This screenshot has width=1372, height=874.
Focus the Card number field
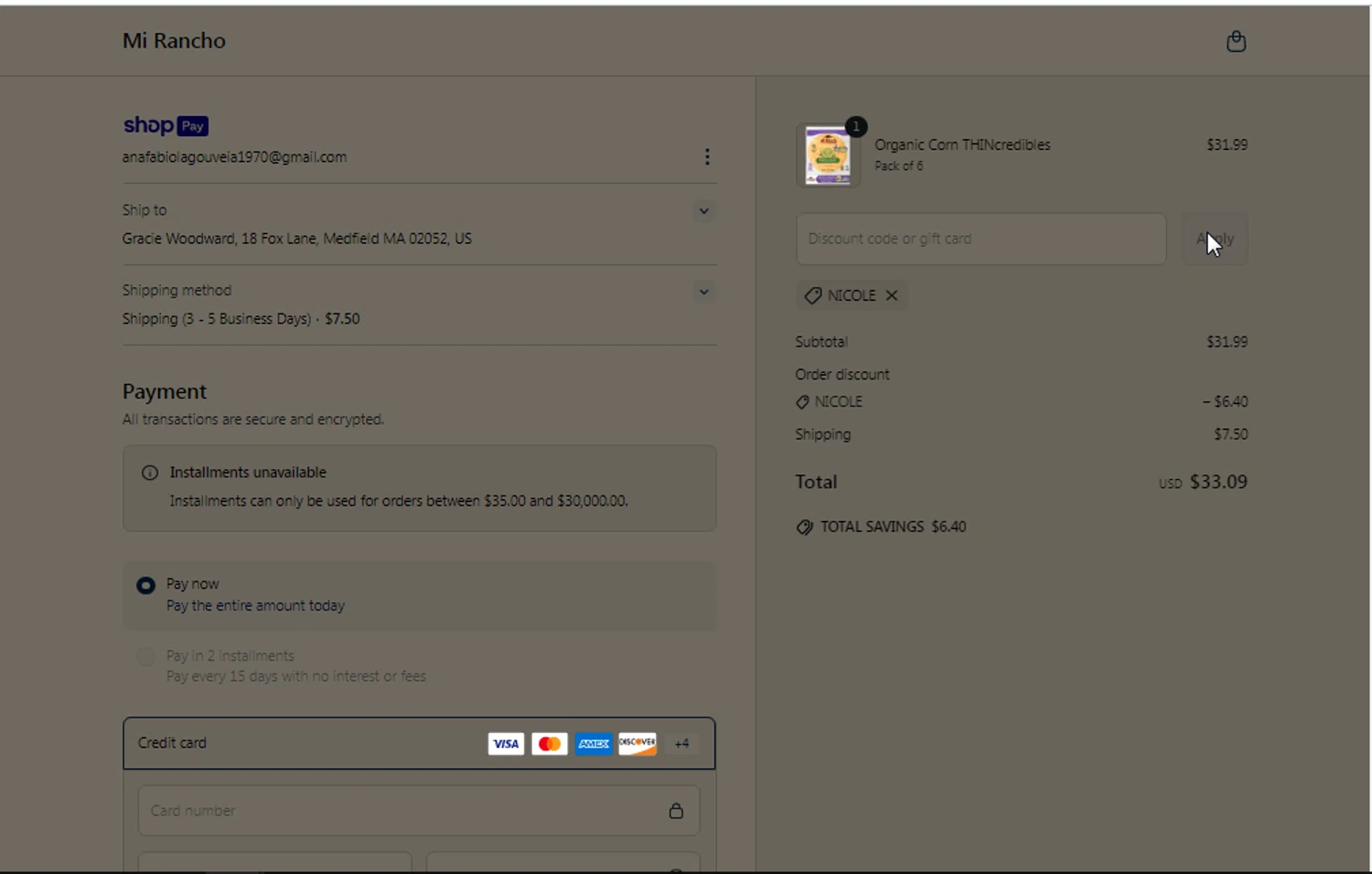[419, 811]
